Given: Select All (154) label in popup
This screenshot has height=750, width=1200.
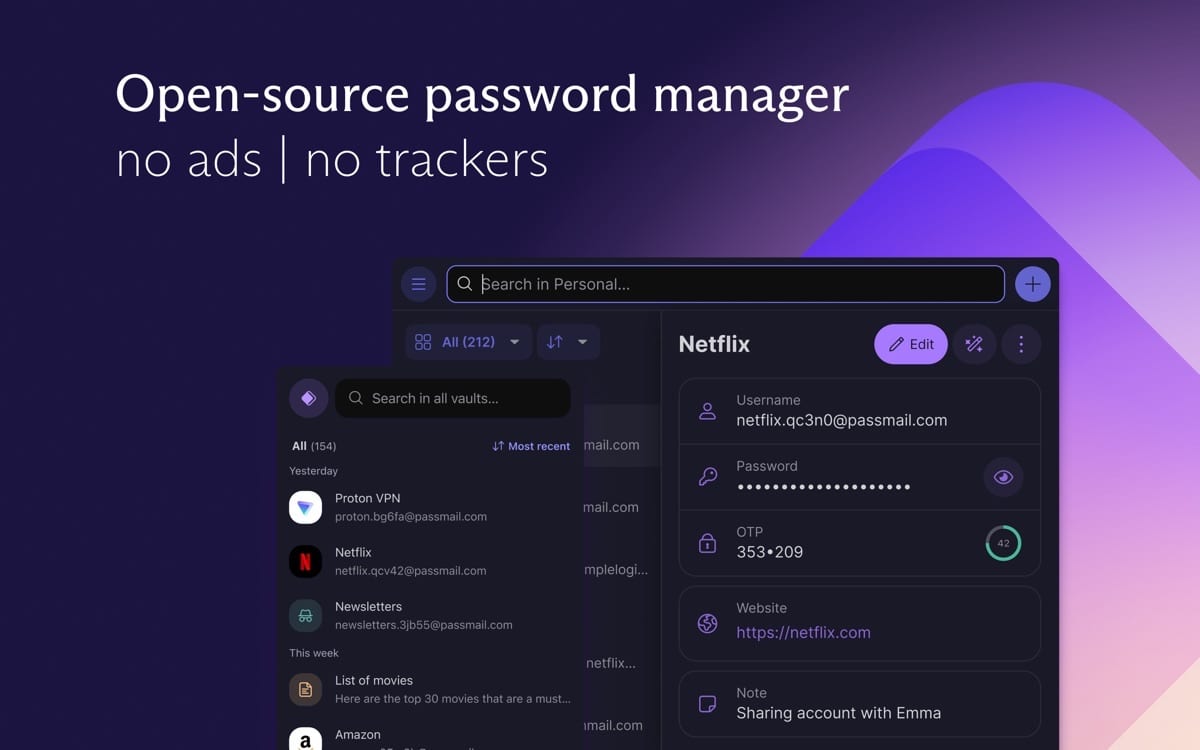Looking at the screenshot, I should tap(314, 446).
